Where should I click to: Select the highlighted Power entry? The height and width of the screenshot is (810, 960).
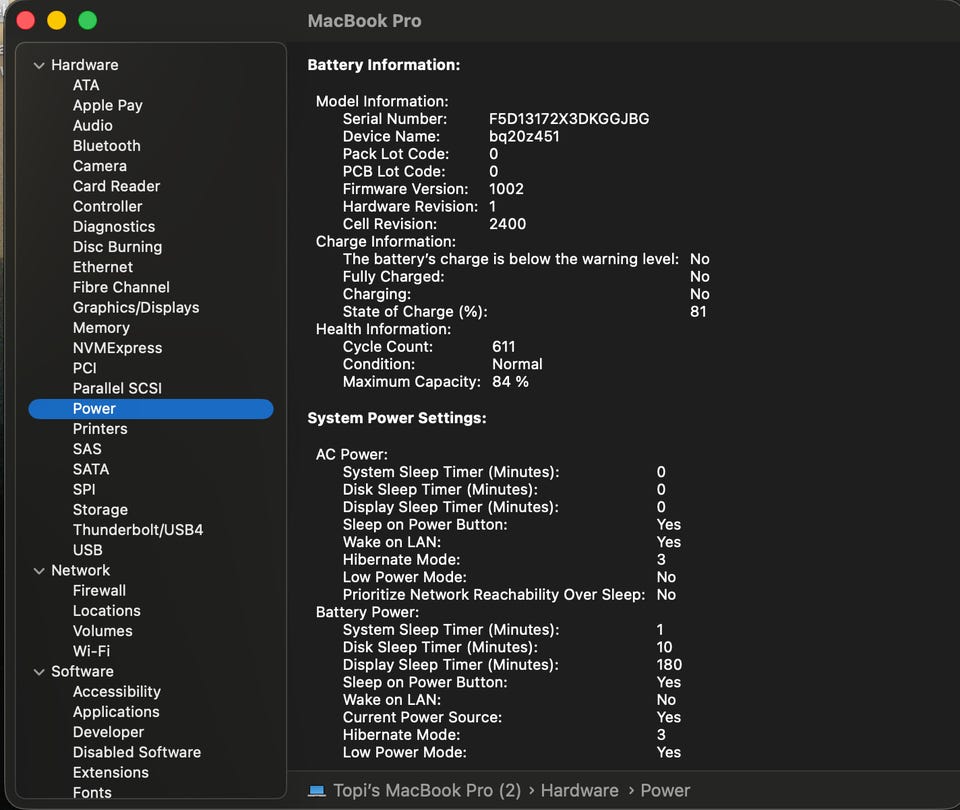click(x=151, y=409)
